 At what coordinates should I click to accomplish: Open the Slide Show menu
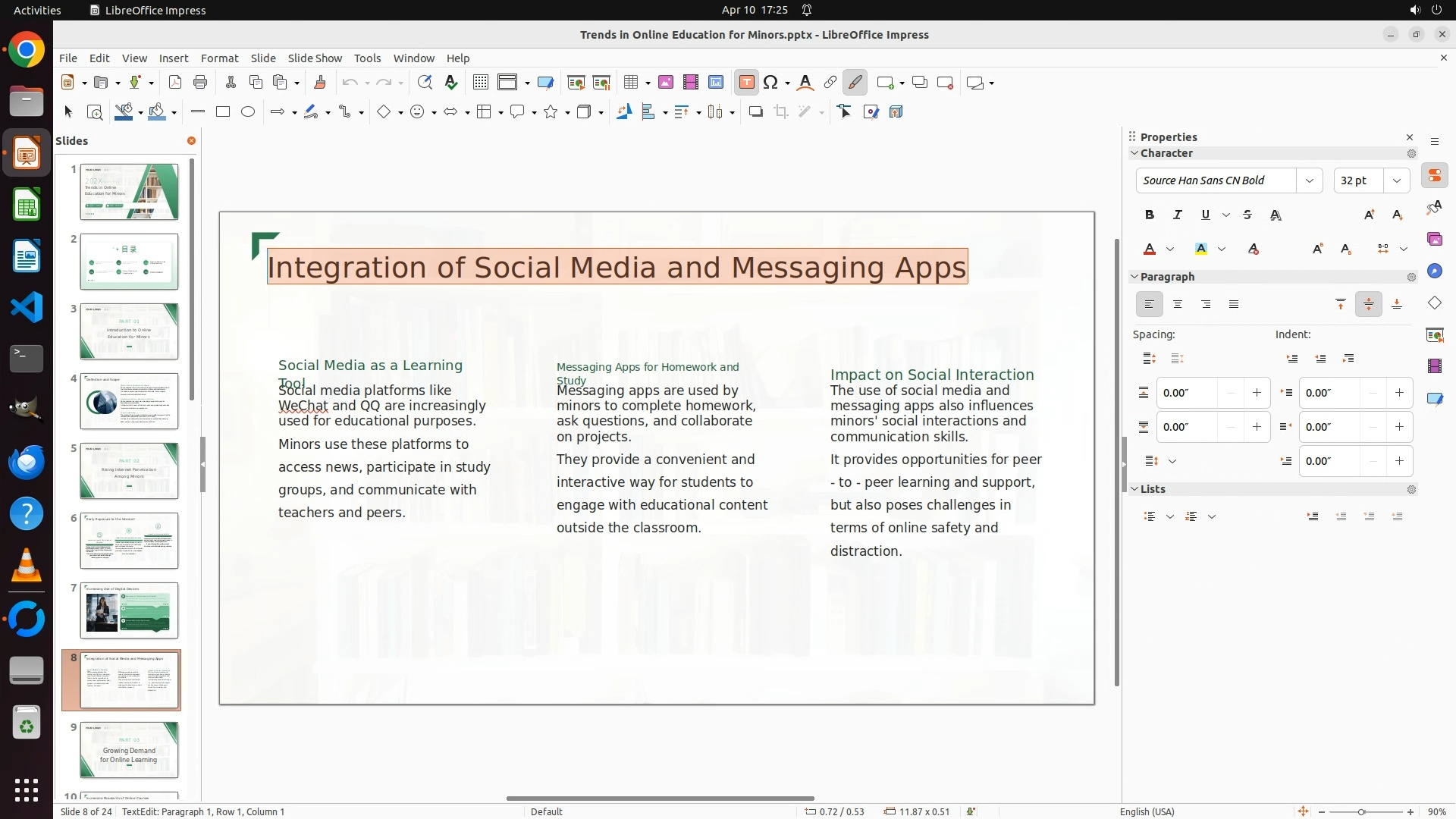[315, 58]
